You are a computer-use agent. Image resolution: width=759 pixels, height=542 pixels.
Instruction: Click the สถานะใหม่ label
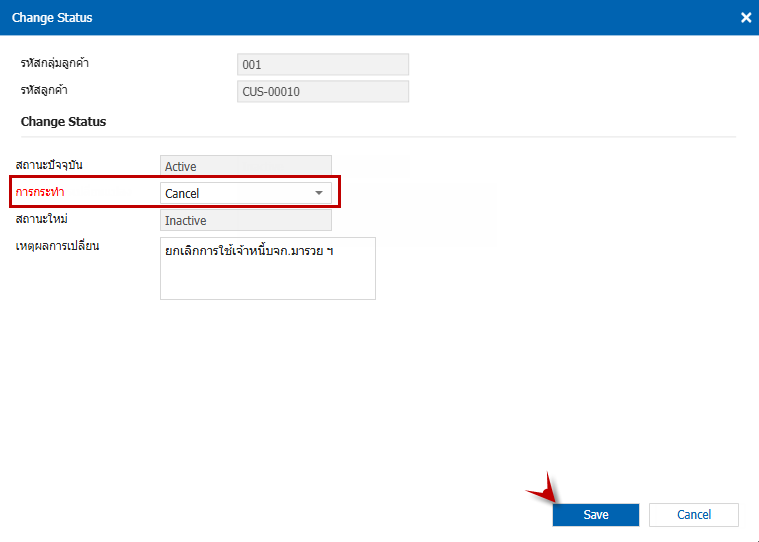tap(46, 219)
